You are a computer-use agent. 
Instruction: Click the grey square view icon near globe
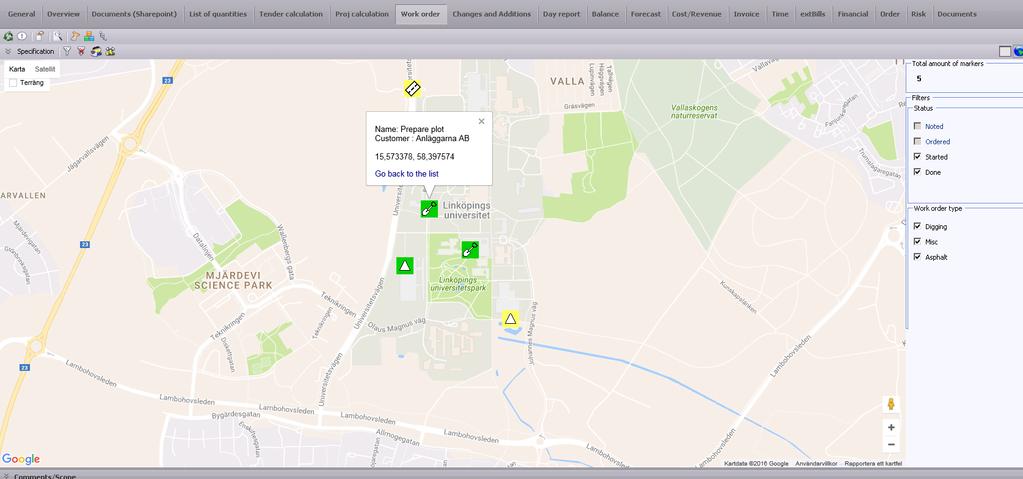(1005, 52)
